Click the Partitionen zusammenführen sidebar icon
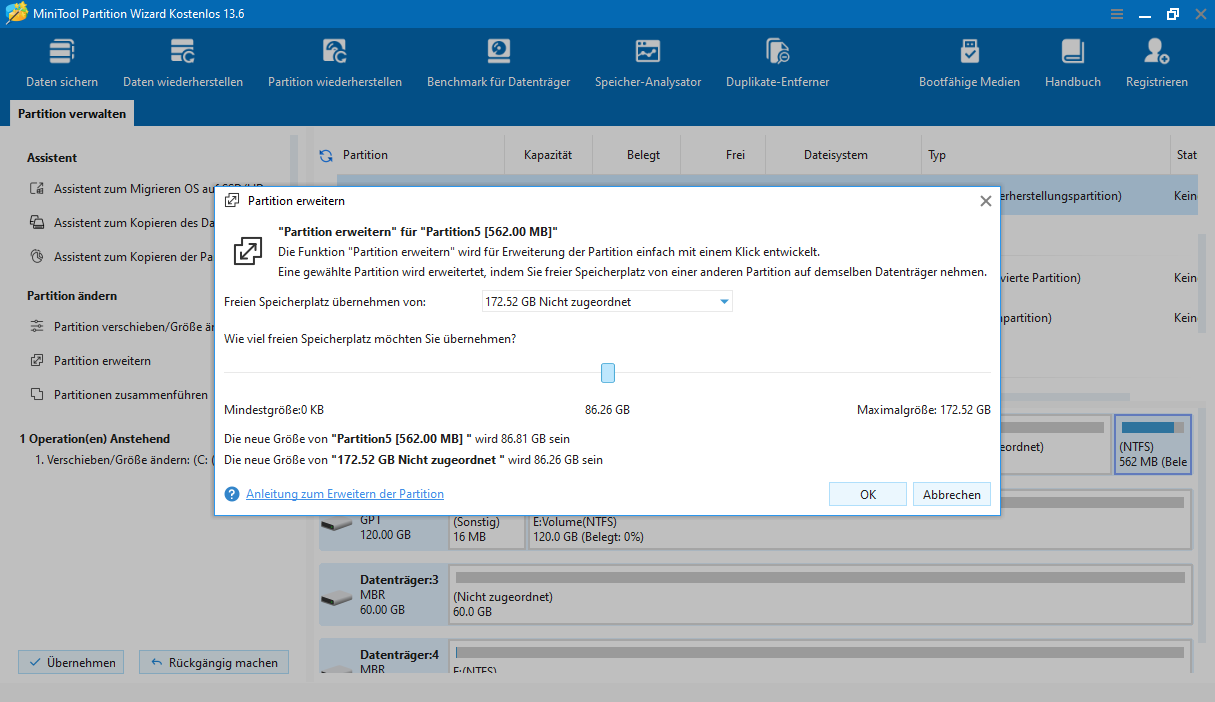Screen dimensions: 1215x702 37,394
